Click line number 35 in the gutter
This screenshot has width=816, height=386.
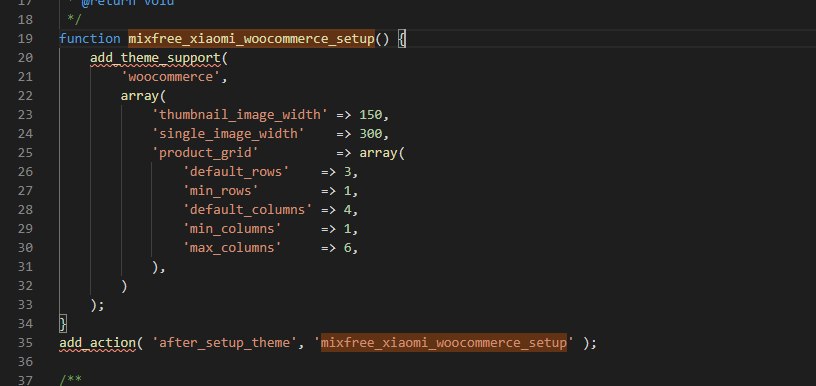[25, 343]
